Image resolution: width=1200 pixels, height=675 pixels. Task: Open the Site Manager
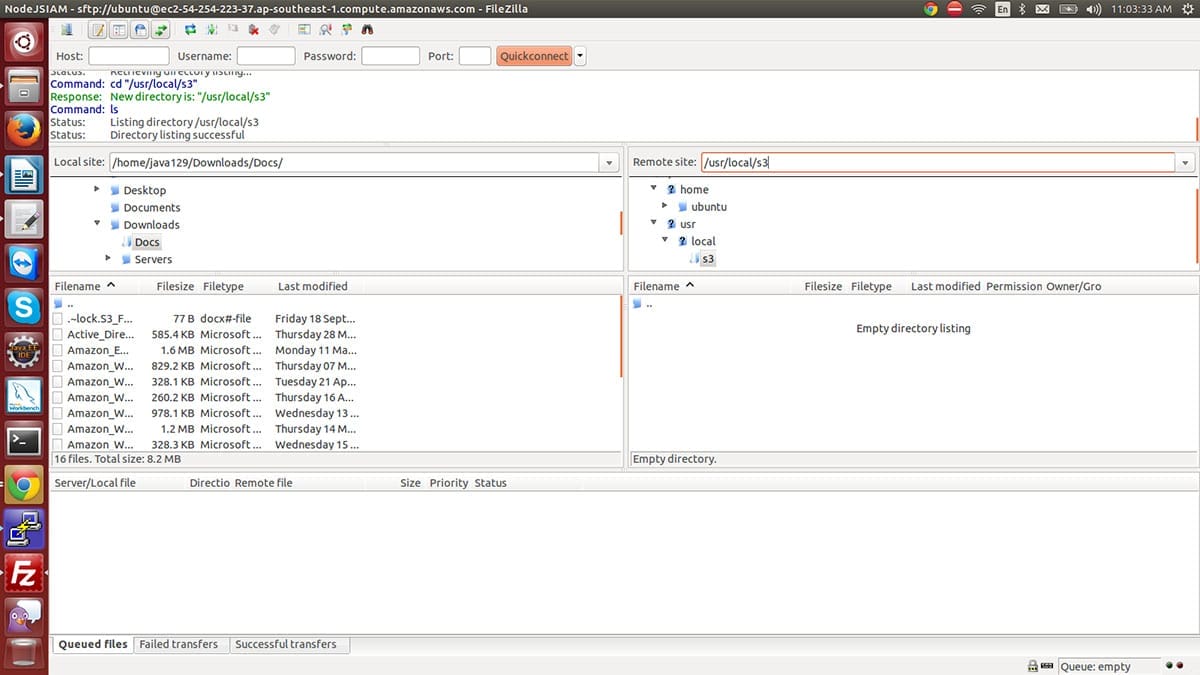point(67,30)
